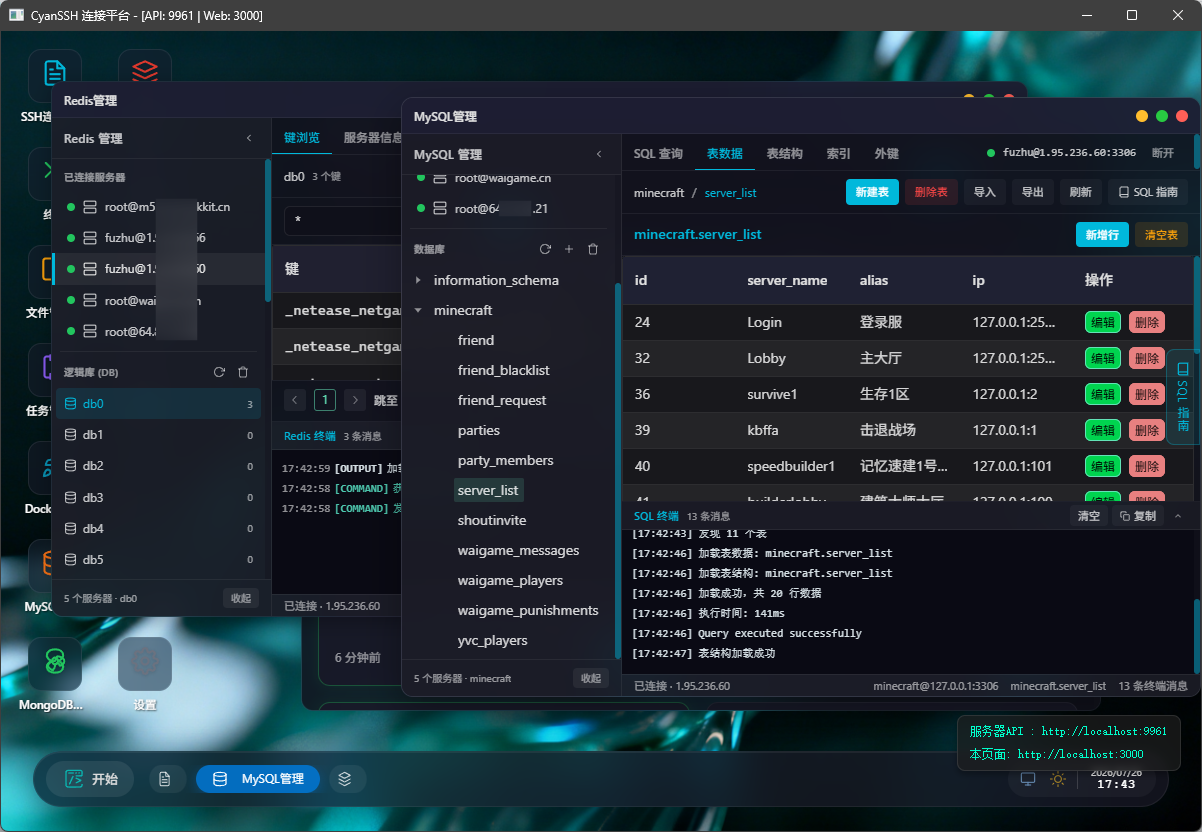
Task: Open the SSH connection desktop icon
Action: [54, 75]
